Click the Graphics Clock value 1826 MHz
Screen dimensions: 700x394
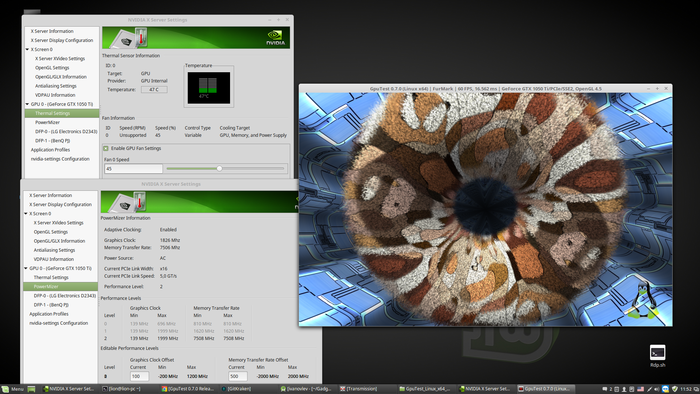pos(170,240)
